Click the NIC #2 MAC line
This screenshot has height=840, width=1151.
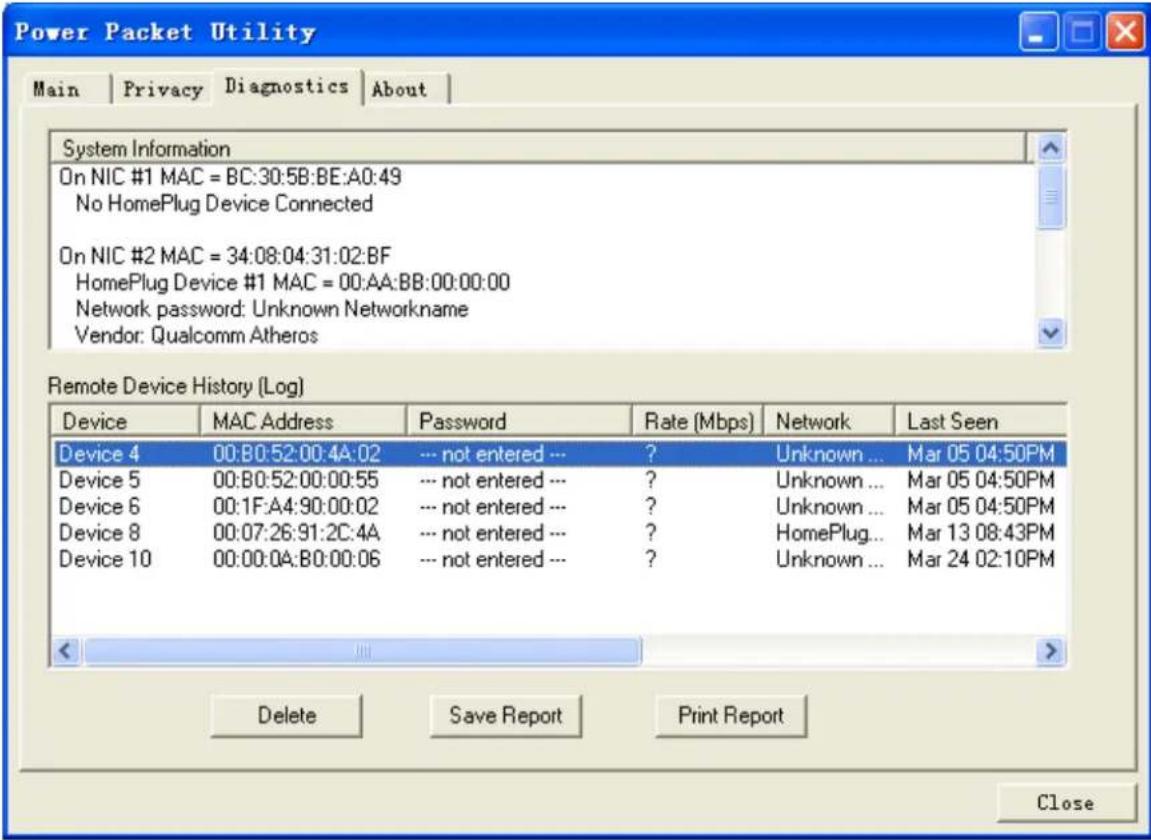(x=225, y=256)
